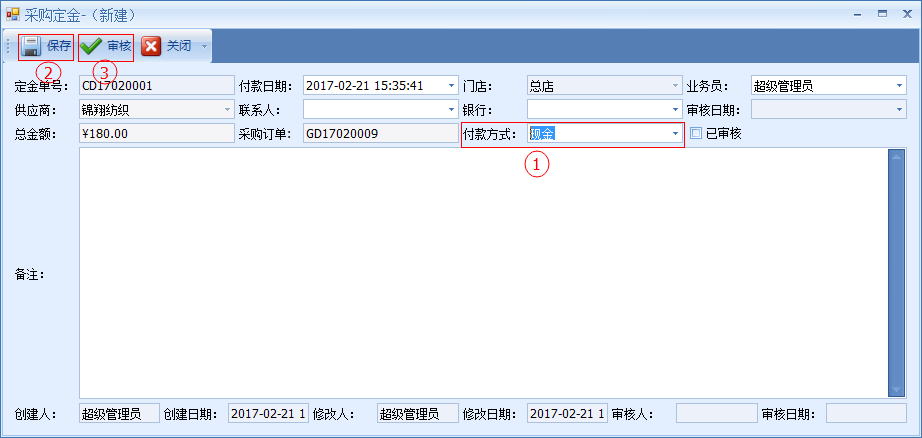The height and width of the screenshot is (438, 922).
Task: Click the toolbar drag grip handle
Action: pyautogui.click(x=8, y=46)
